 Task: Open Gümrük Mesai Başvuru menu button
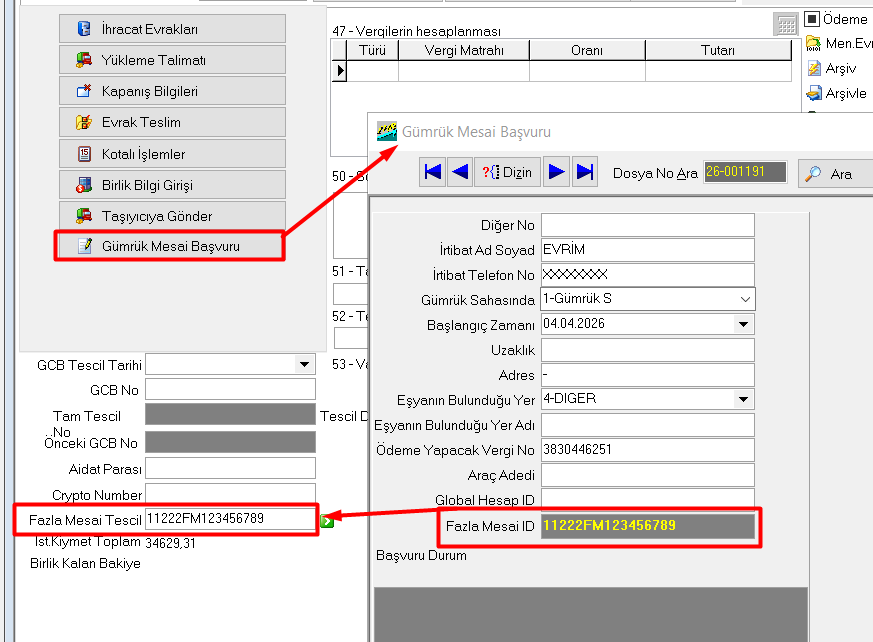point(170,246)
